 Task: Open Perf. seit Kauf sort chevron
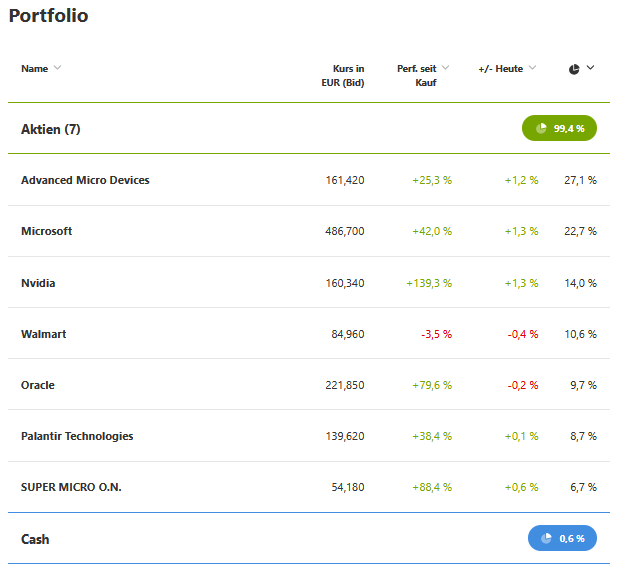[445, 68]
